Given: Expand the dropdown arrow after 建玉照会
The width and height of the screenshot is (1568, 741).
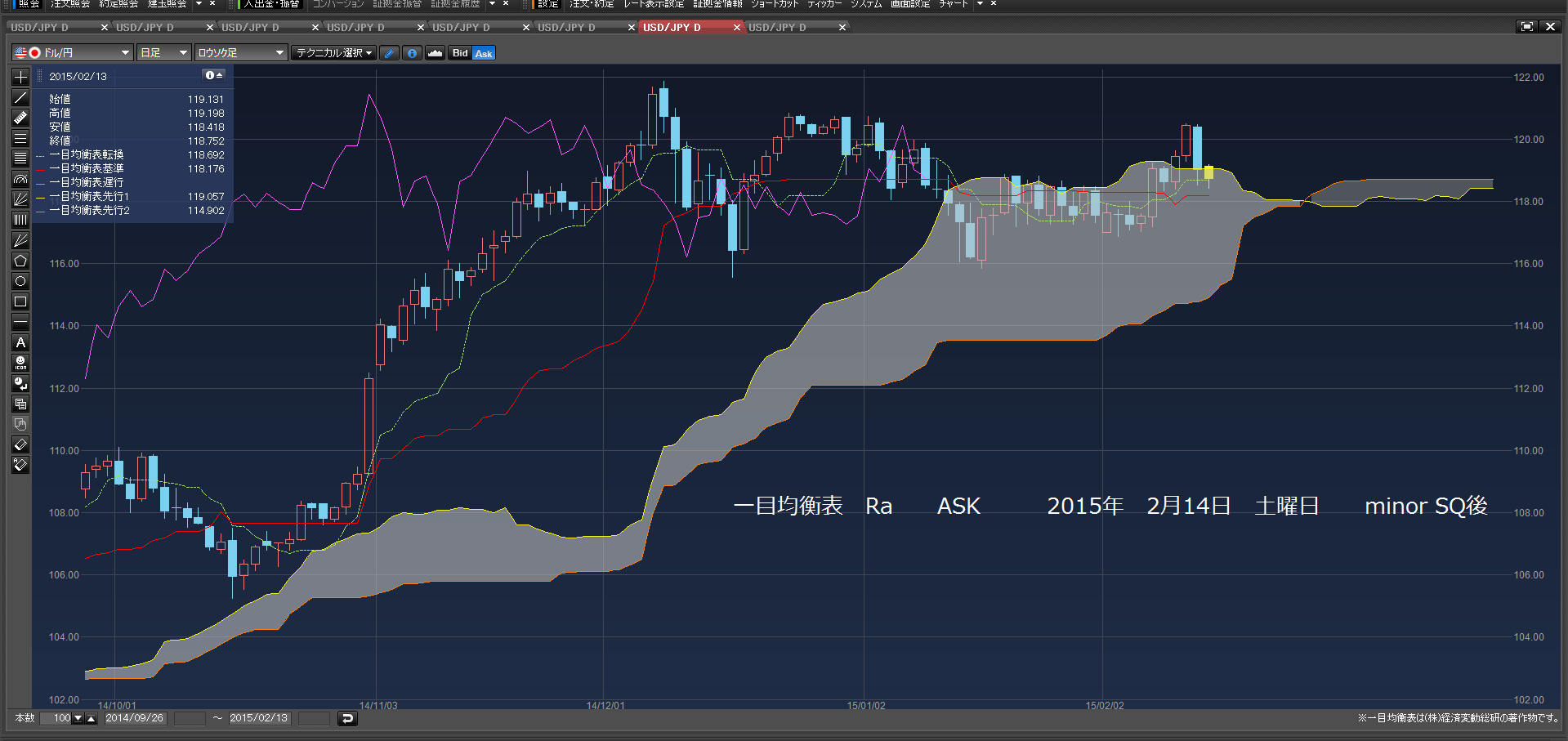Looking at the screenshot, I should (198, 4).
